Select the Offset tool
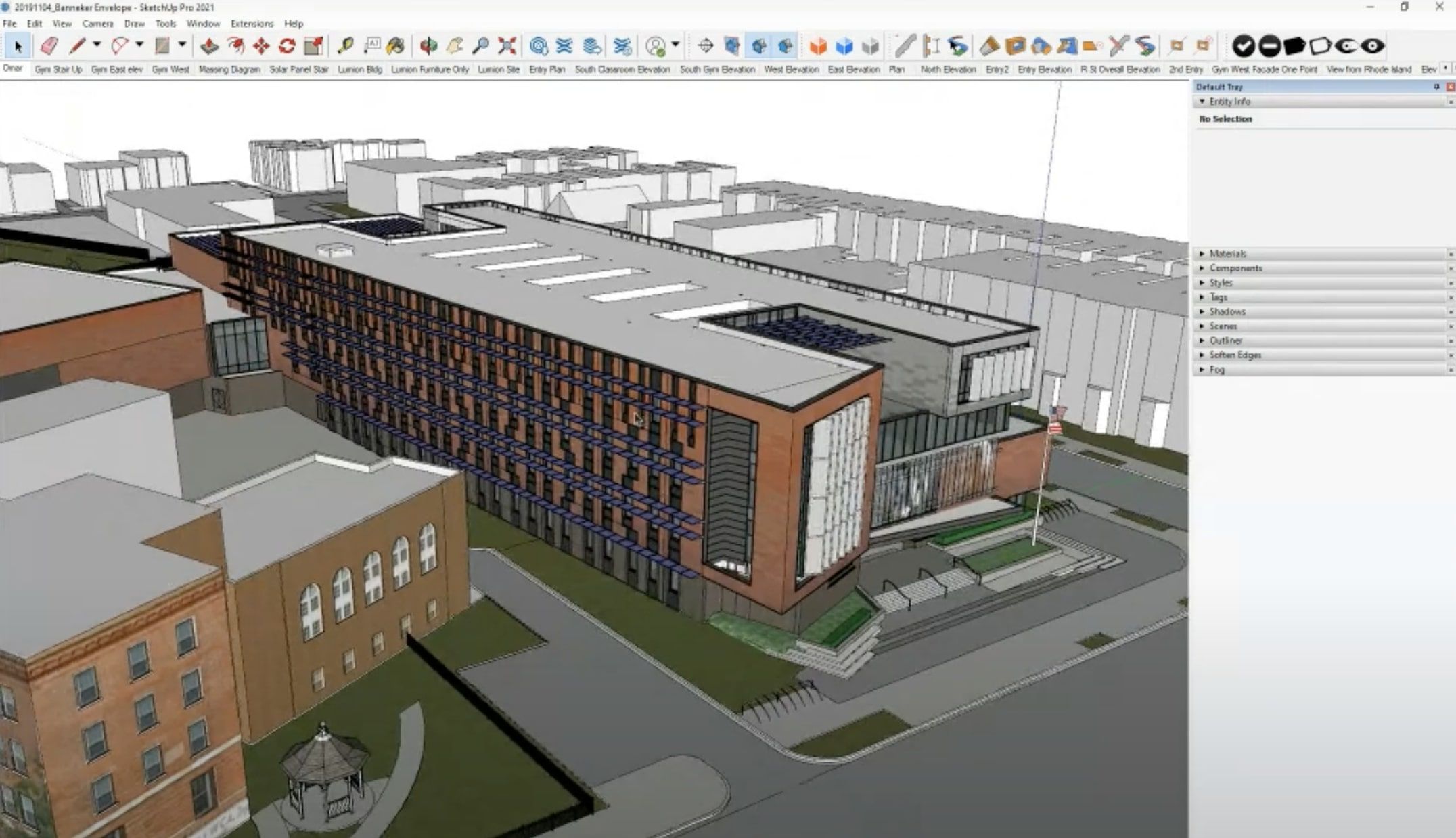 pos(235,46)
